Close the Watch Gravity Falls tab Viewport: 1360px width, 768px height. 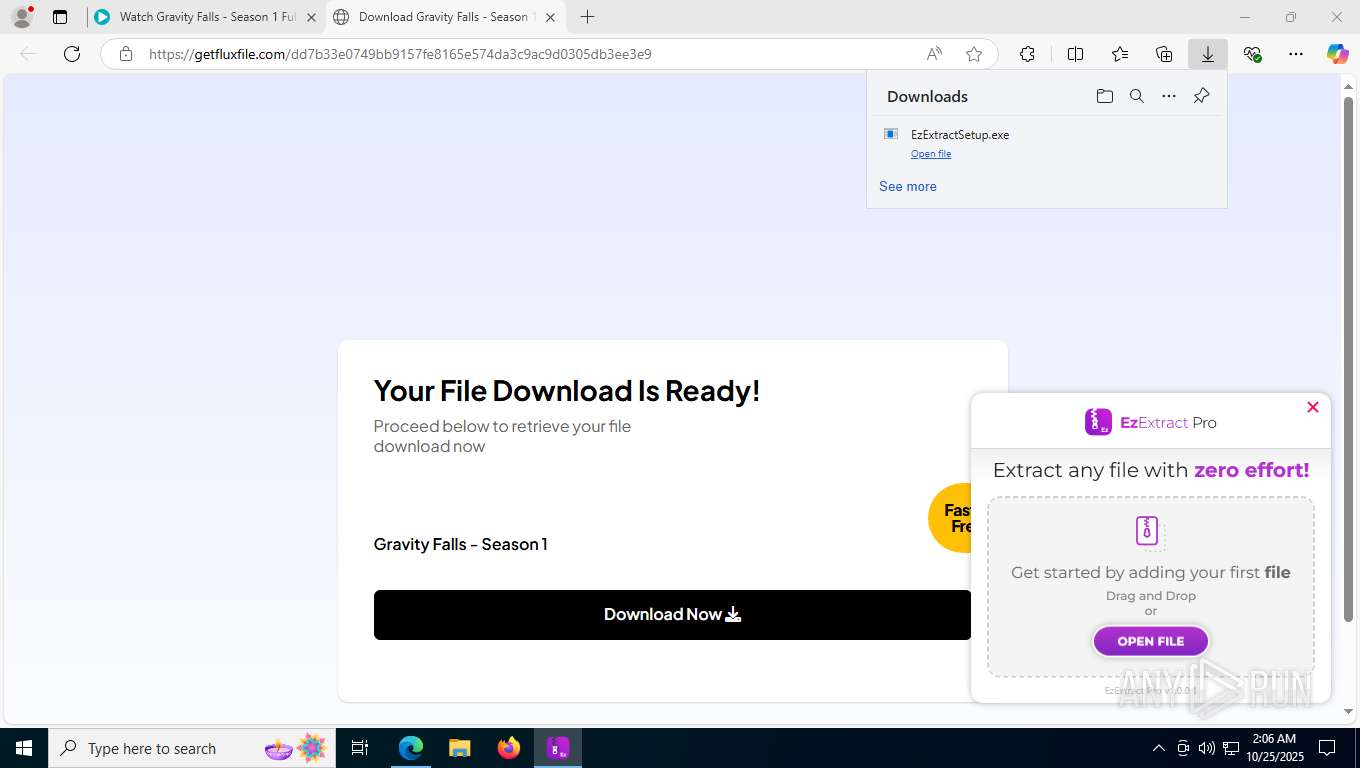311,17
